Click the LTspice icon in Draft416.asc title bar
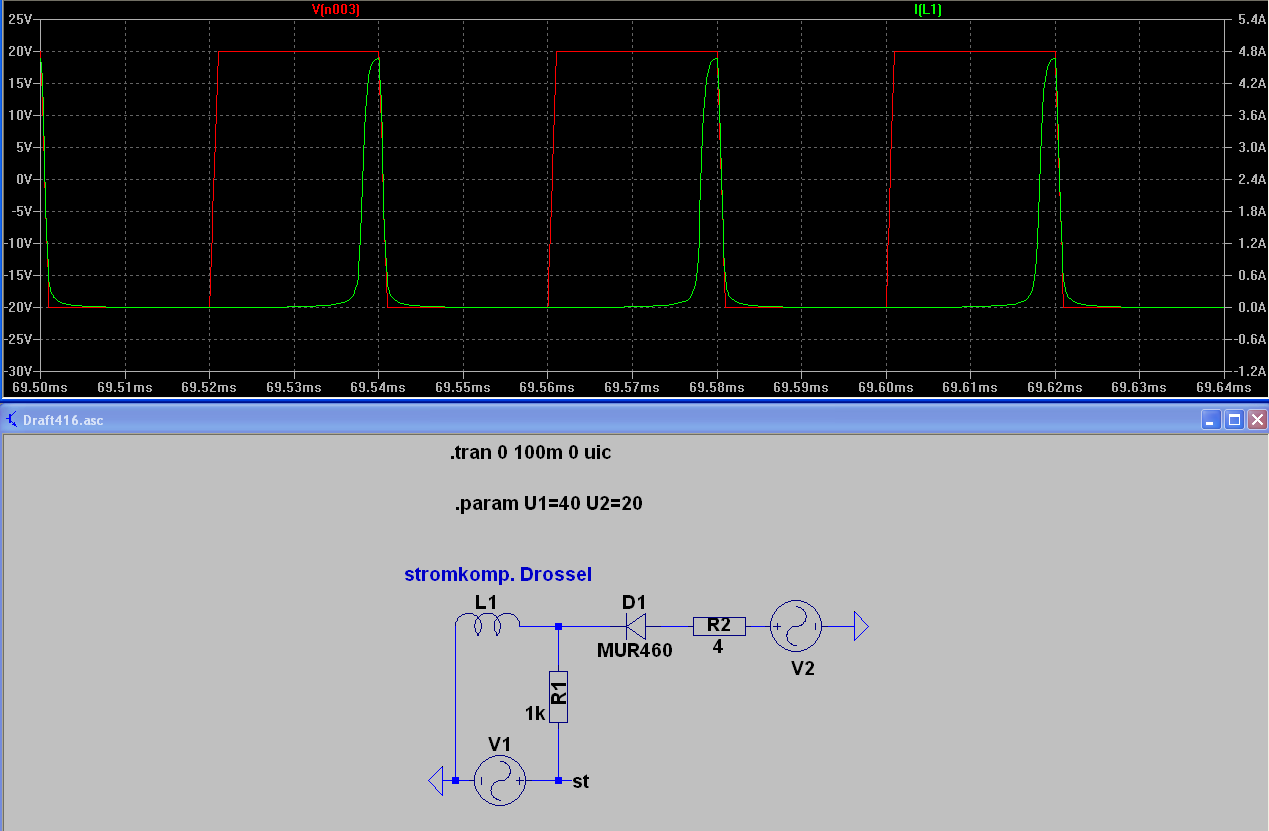The image size is (1269, 831). coord(12,420)
